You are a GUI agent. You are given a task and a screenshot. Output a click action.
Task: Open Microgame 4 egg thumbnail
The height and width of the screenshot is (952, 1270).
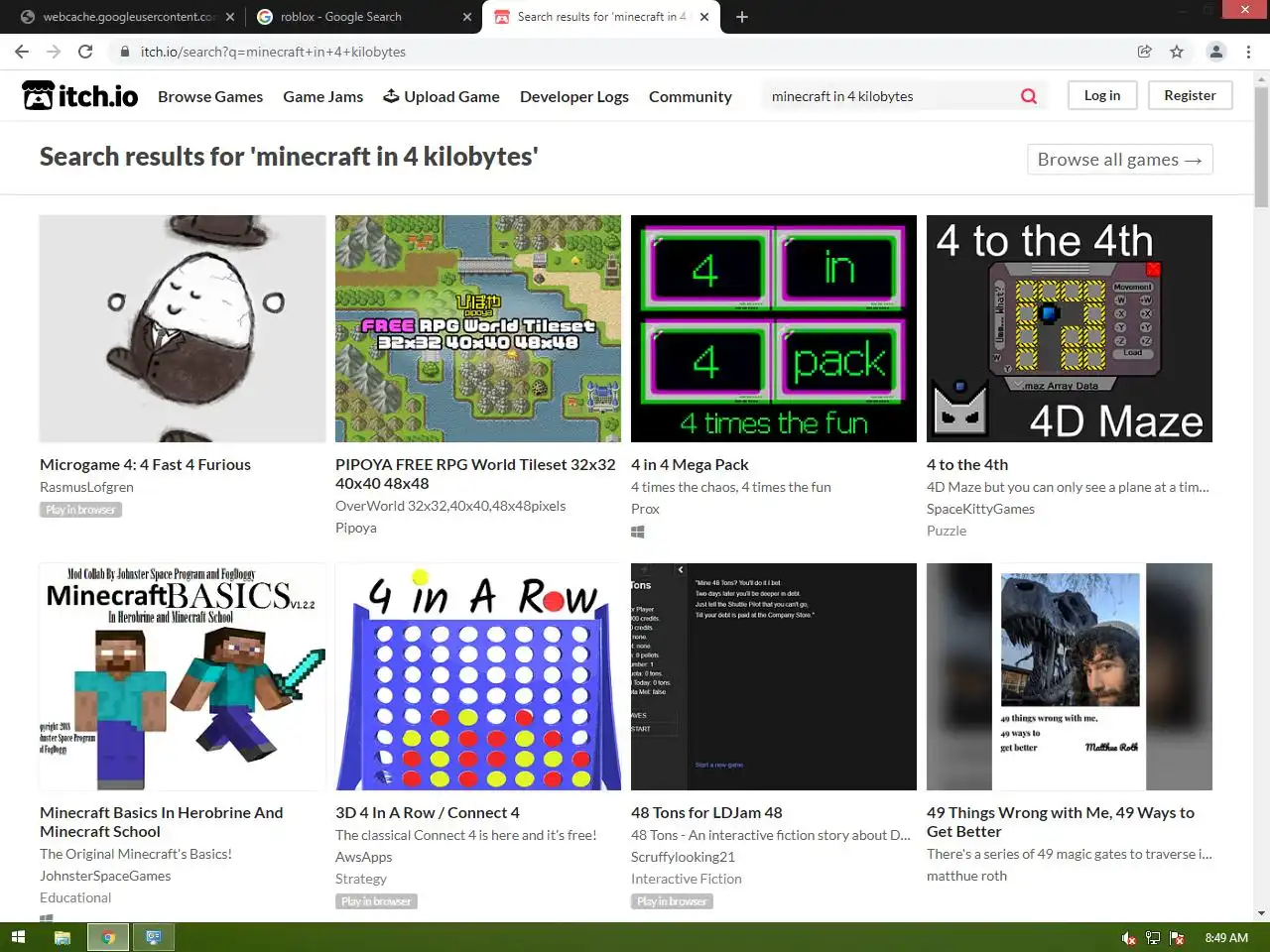click(183, 328)
